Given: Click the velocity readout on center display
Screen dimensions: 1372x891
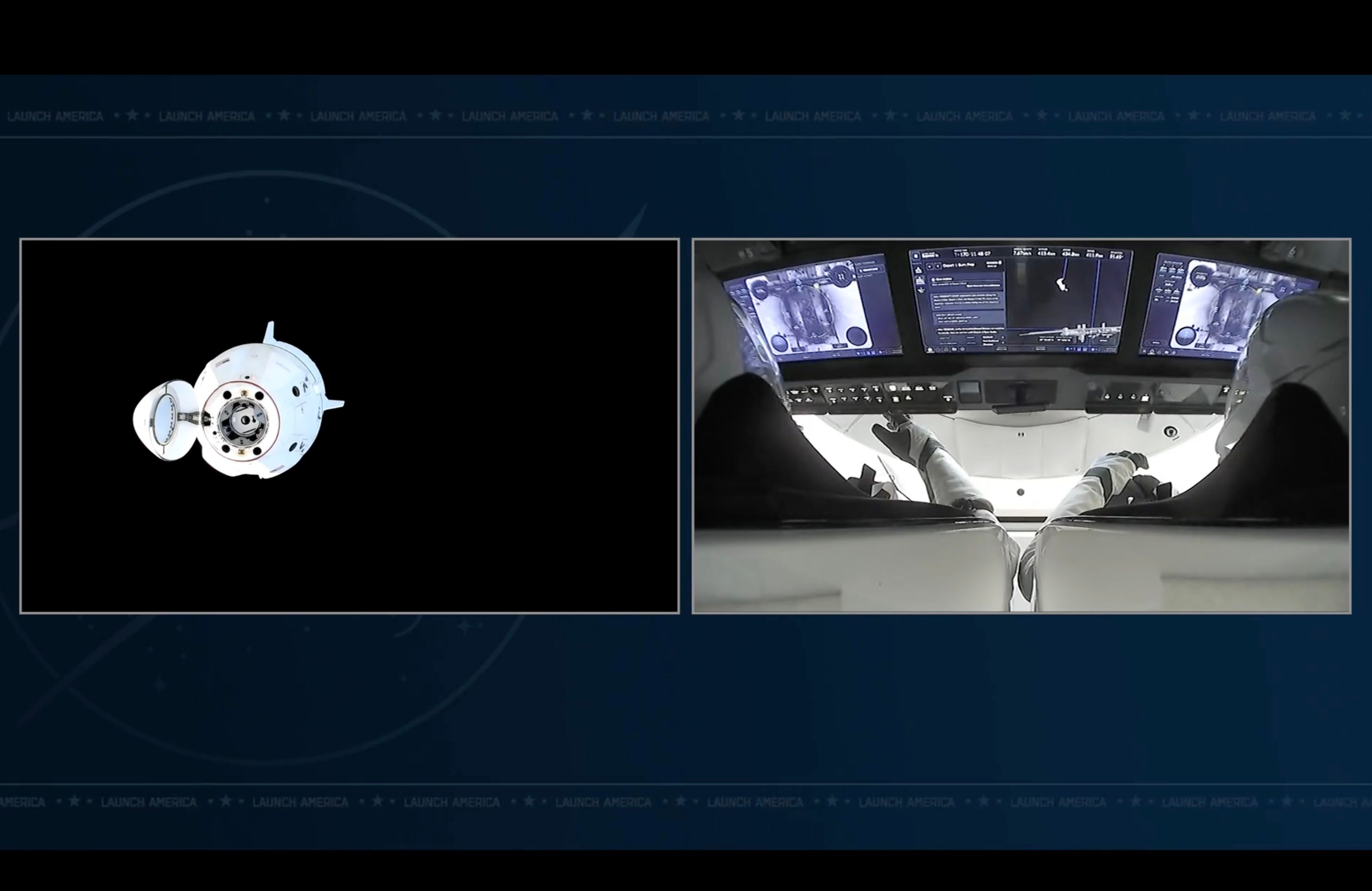Looking at the screenshot, I should coord(1023,252).
